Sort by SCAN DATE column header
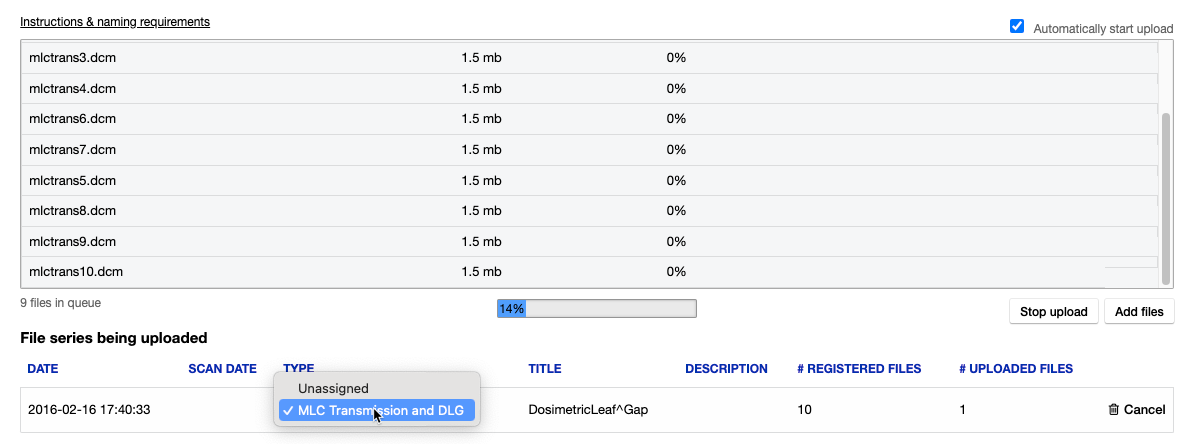Image resolution: width=1186 pixels, height=444 pixels. pyautogui.click(x=222, y=369)
